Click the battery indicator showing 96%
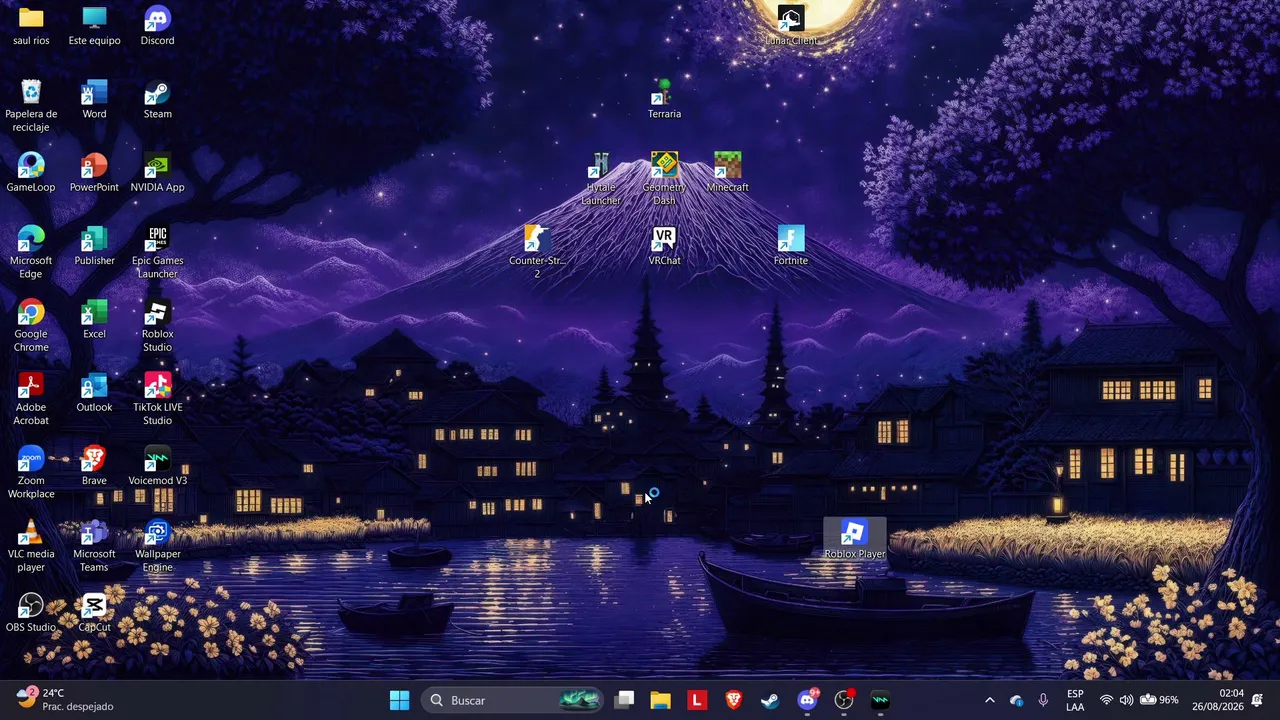This screenshot has height=720, width=1280. [x=1159, y=700]
